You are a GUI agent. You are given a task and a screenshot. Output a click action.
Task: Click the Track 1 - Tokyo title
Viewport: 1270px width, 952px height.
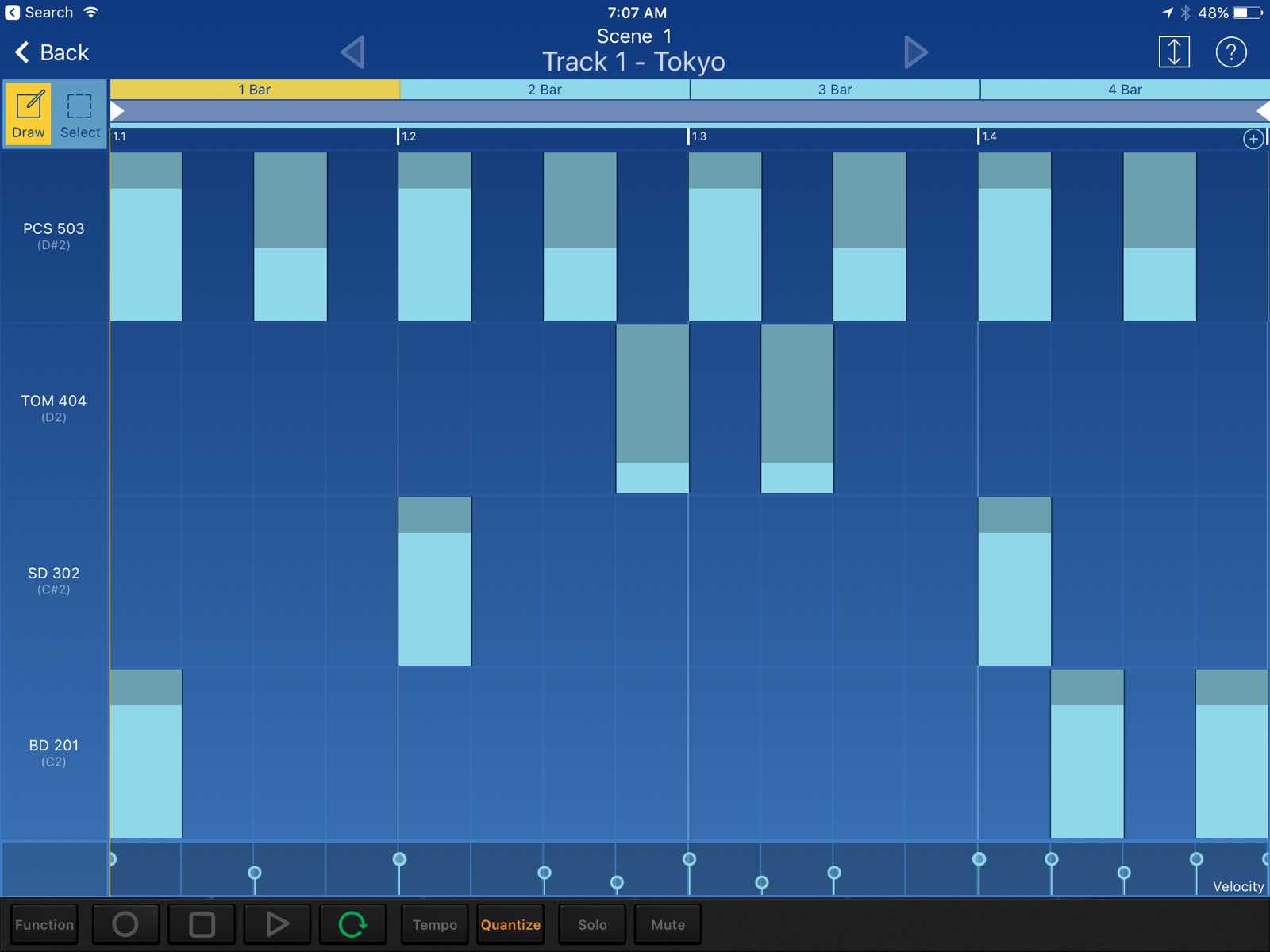tap(633, 62)
